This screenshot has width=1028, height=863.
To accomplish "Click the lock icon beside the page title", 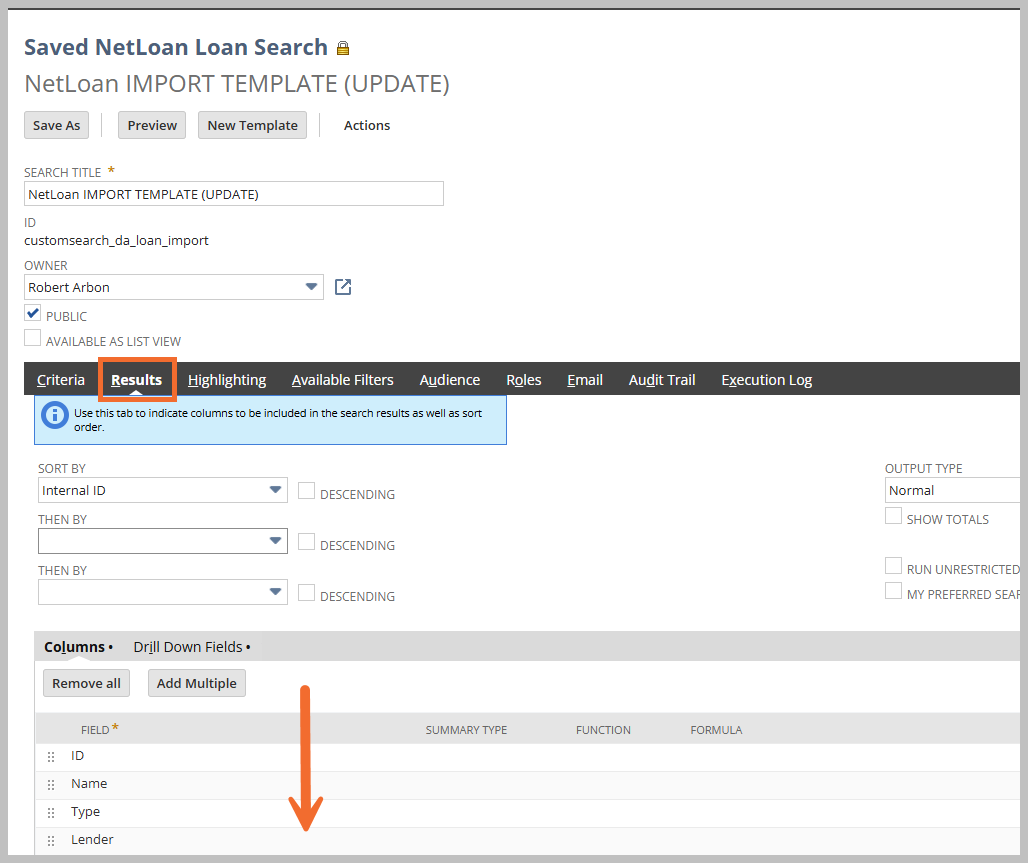I will coord(343,48).
